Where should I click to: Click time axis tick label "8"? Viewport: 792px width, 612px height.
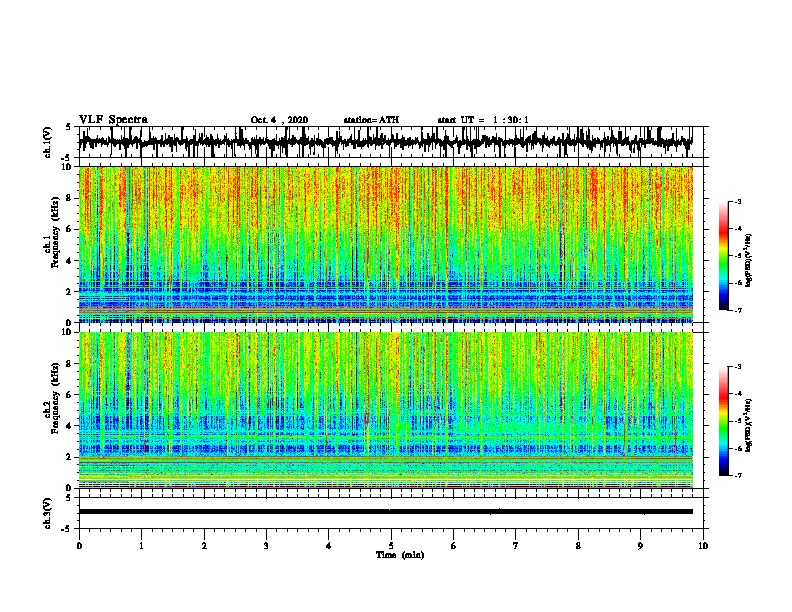(578, 546)
